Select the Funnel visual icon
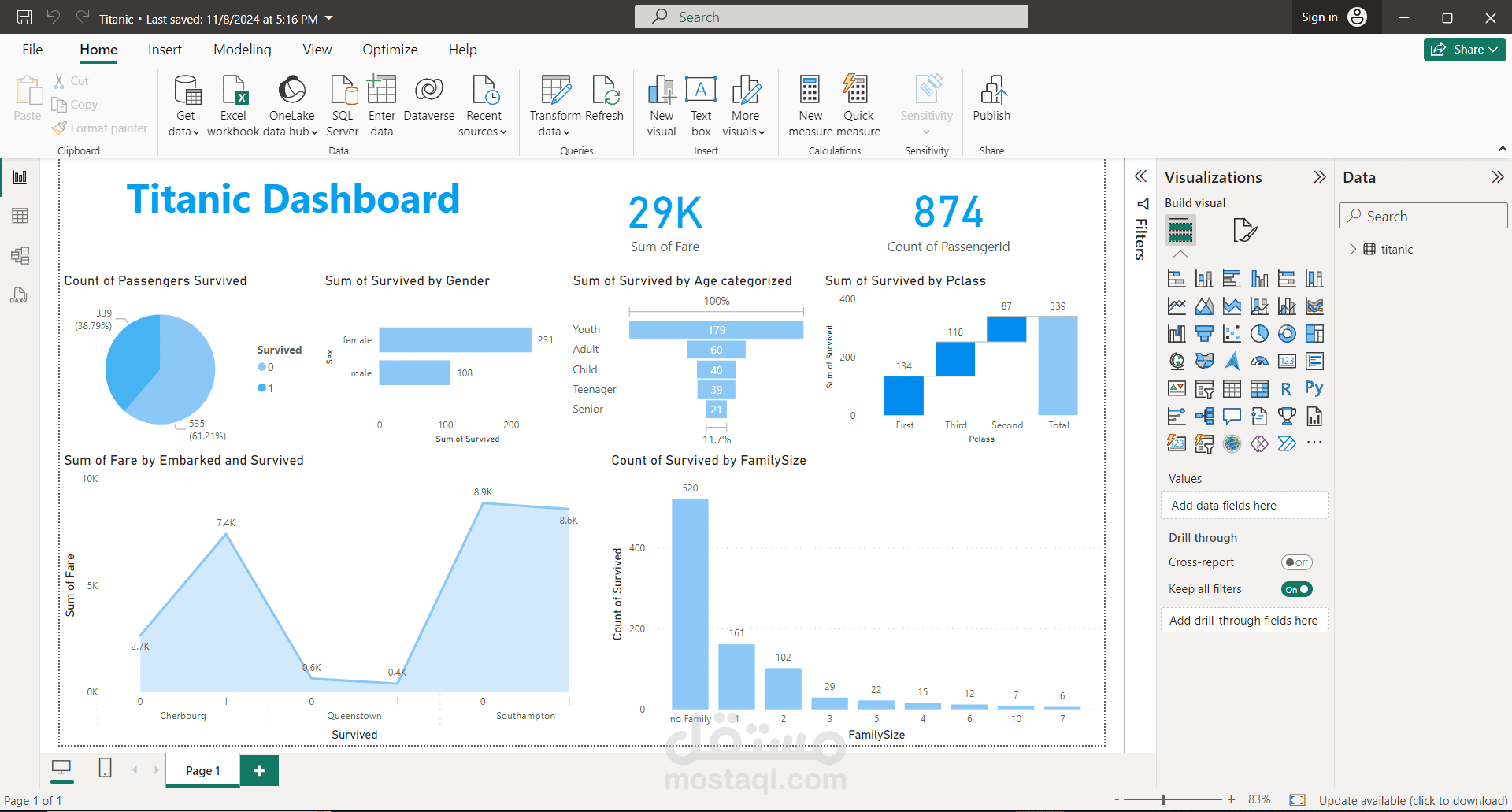 coord(1204,334)
